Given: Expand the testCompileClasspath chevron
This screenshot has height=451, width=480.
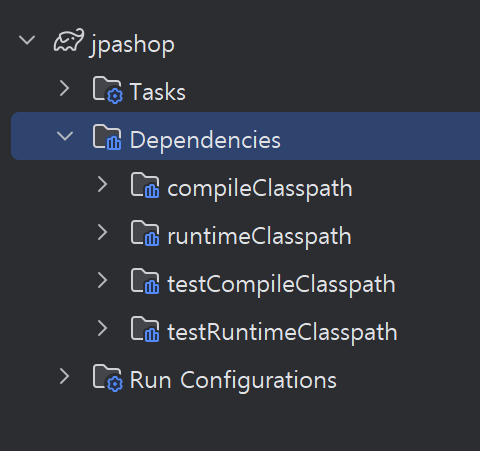Looking at the screenshot, I should (103, 281).
